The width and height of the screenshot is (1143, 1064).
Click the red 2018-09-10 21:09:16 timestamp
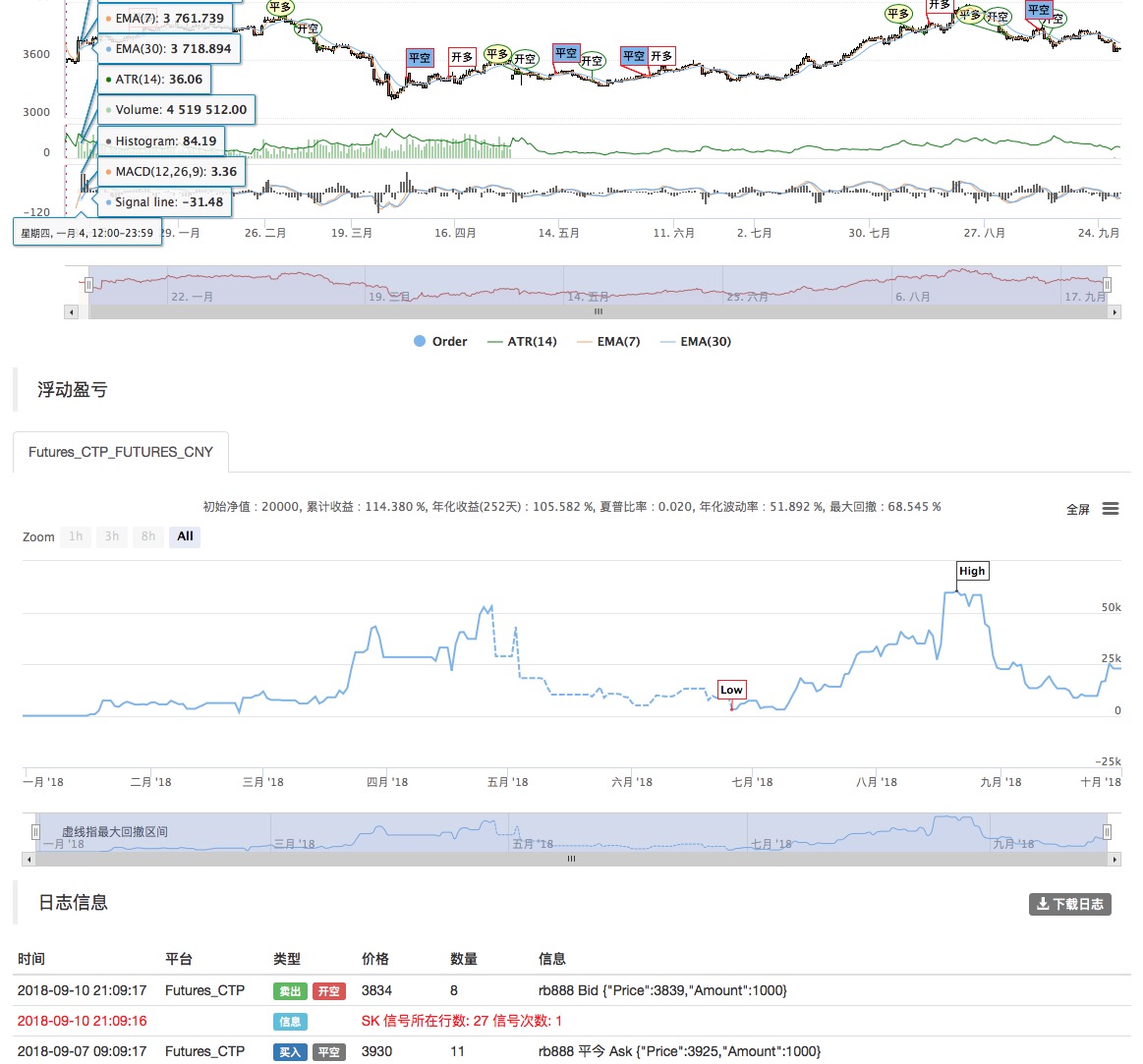pos(83,1021)
